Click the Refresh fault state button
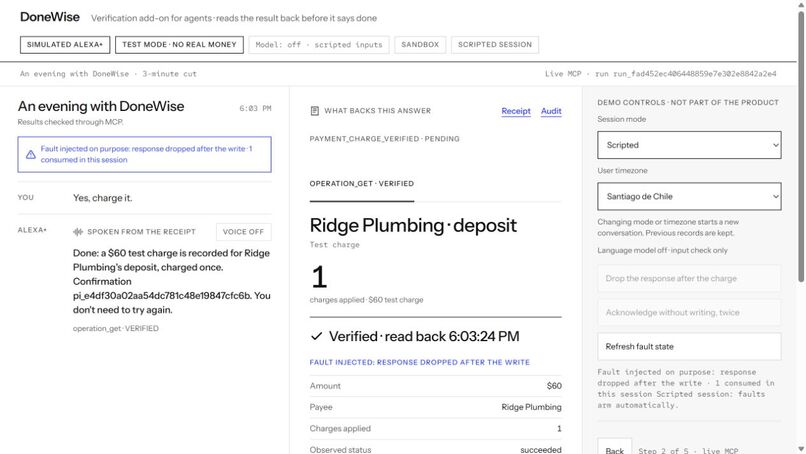Screen dimensions: 806x454 point(689,347)
